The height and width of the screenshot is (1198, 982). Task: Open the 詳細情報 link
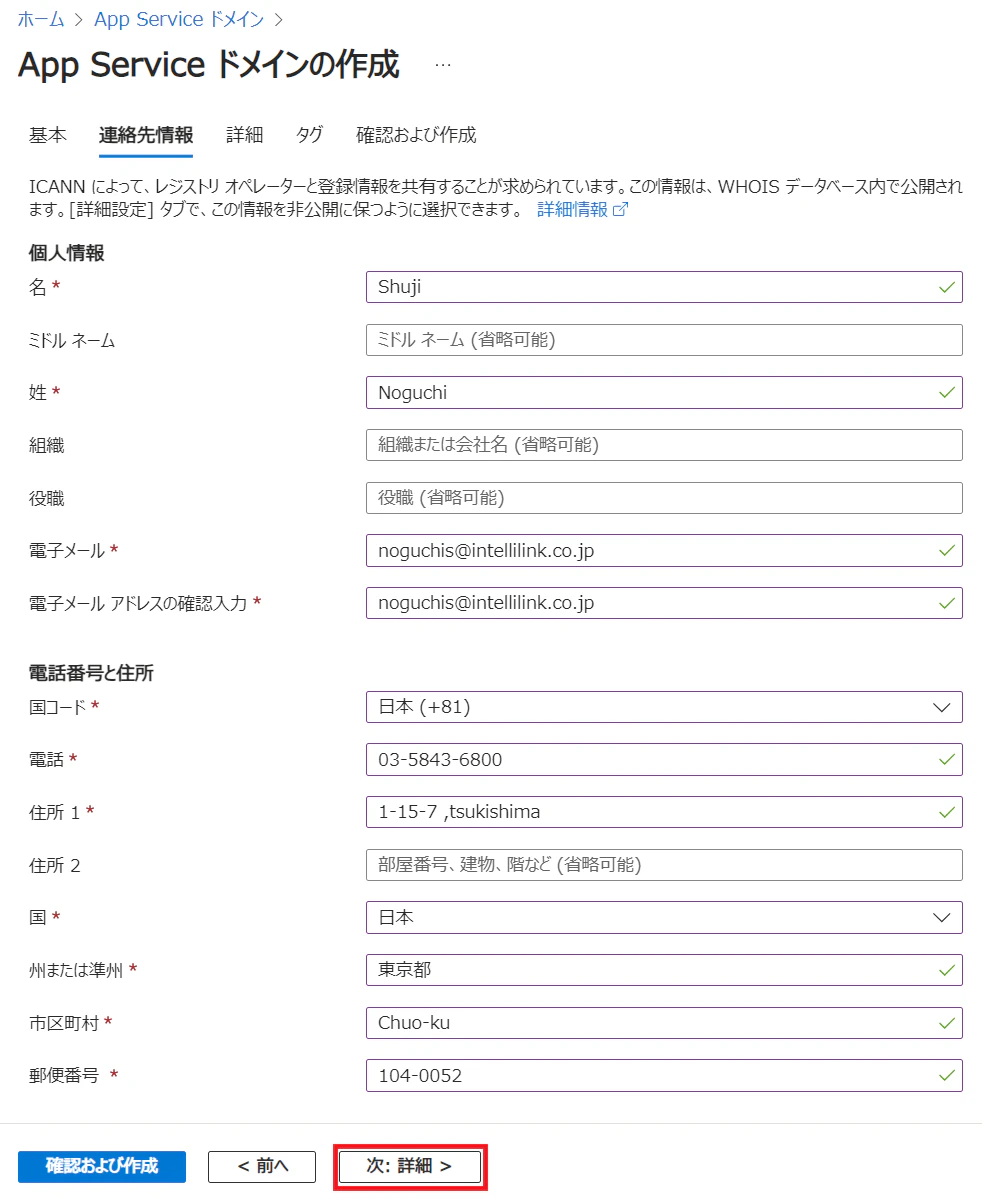tap(572, 209)
